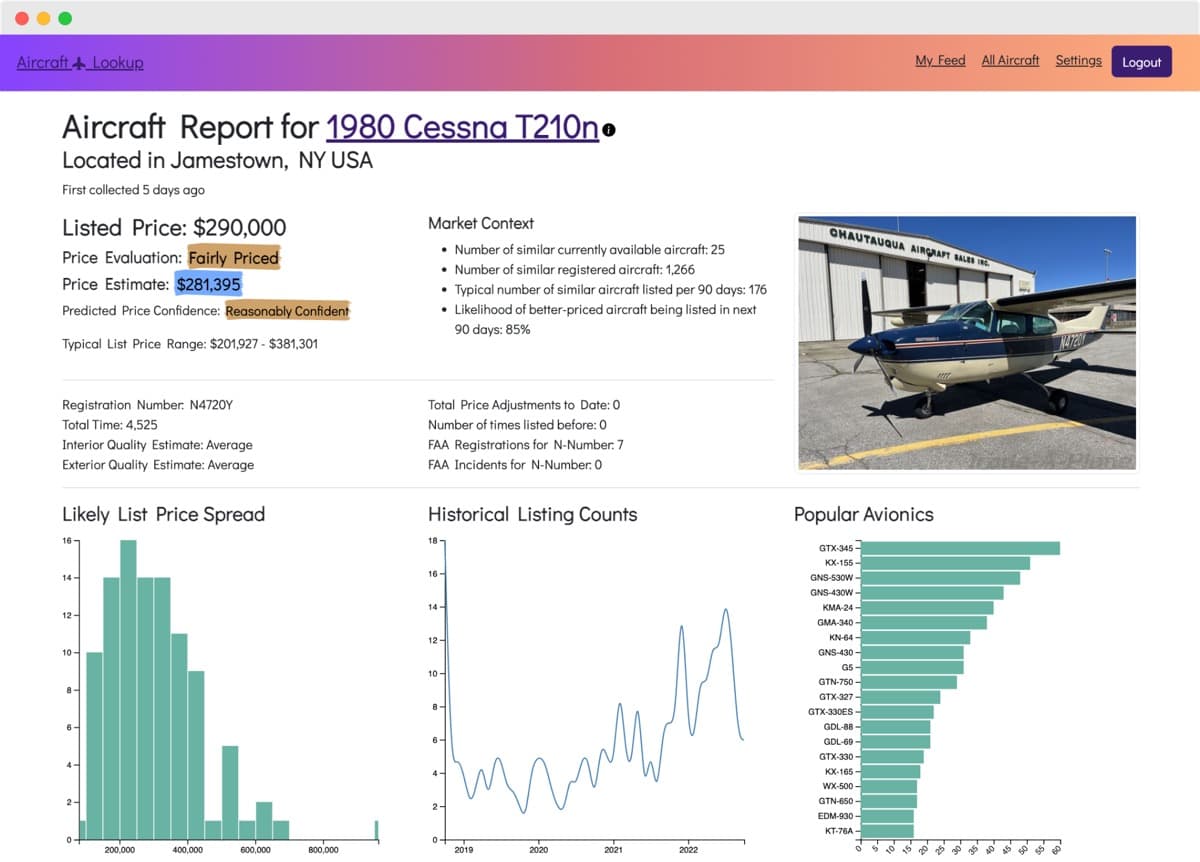This screenshot has width=1200, height=862.
Task: Click the "Total Time: 4,525" line
Action: point(110,425)
